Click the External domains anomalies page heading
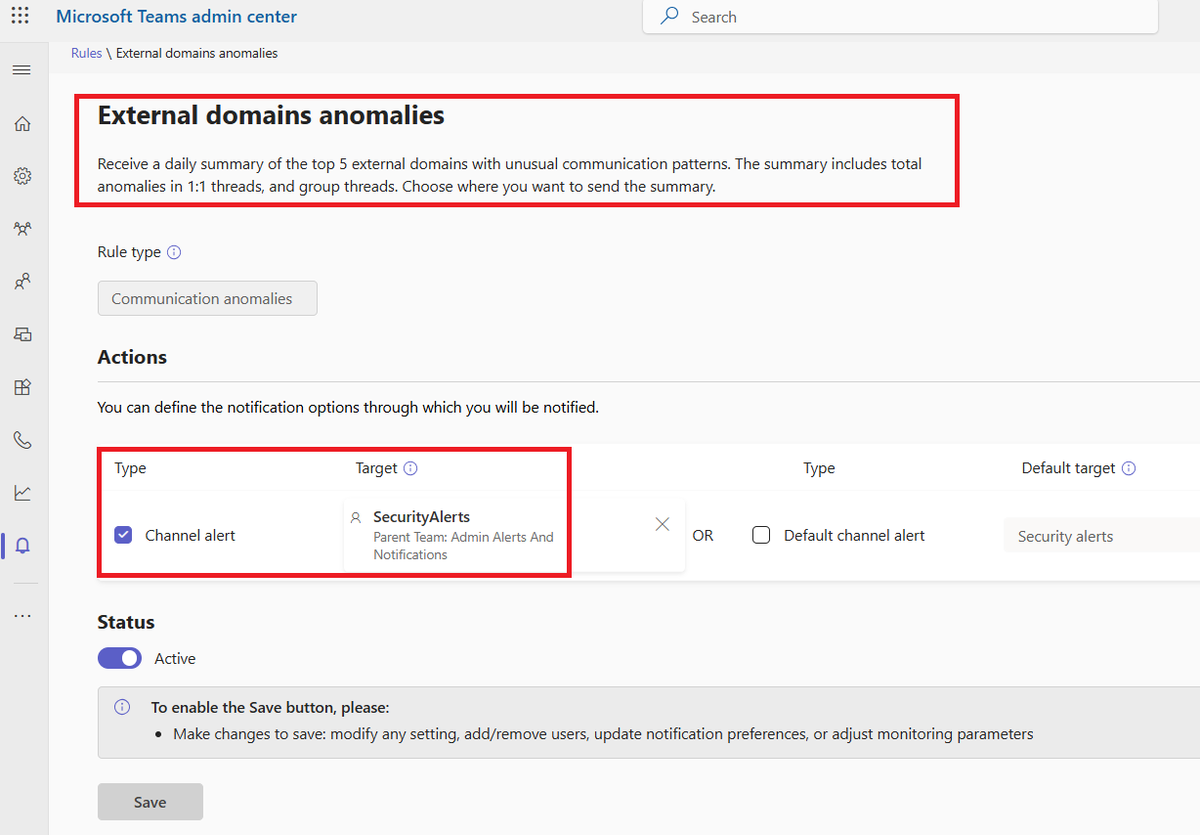 [x=271, y=116]
